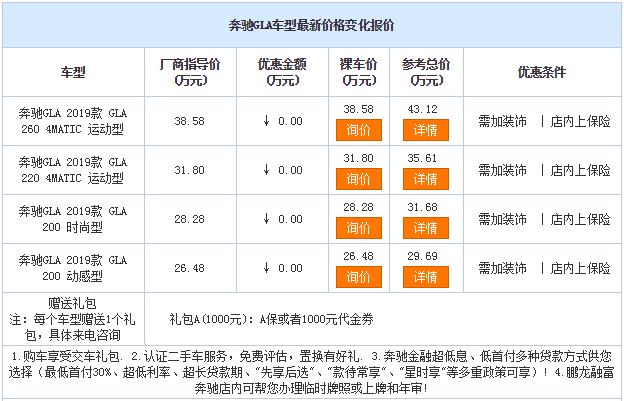Open 详情 for the 35.61 total price row
The width and height of the screenshot is (624, 401).
pyautogui.click(x=426, y=179)
